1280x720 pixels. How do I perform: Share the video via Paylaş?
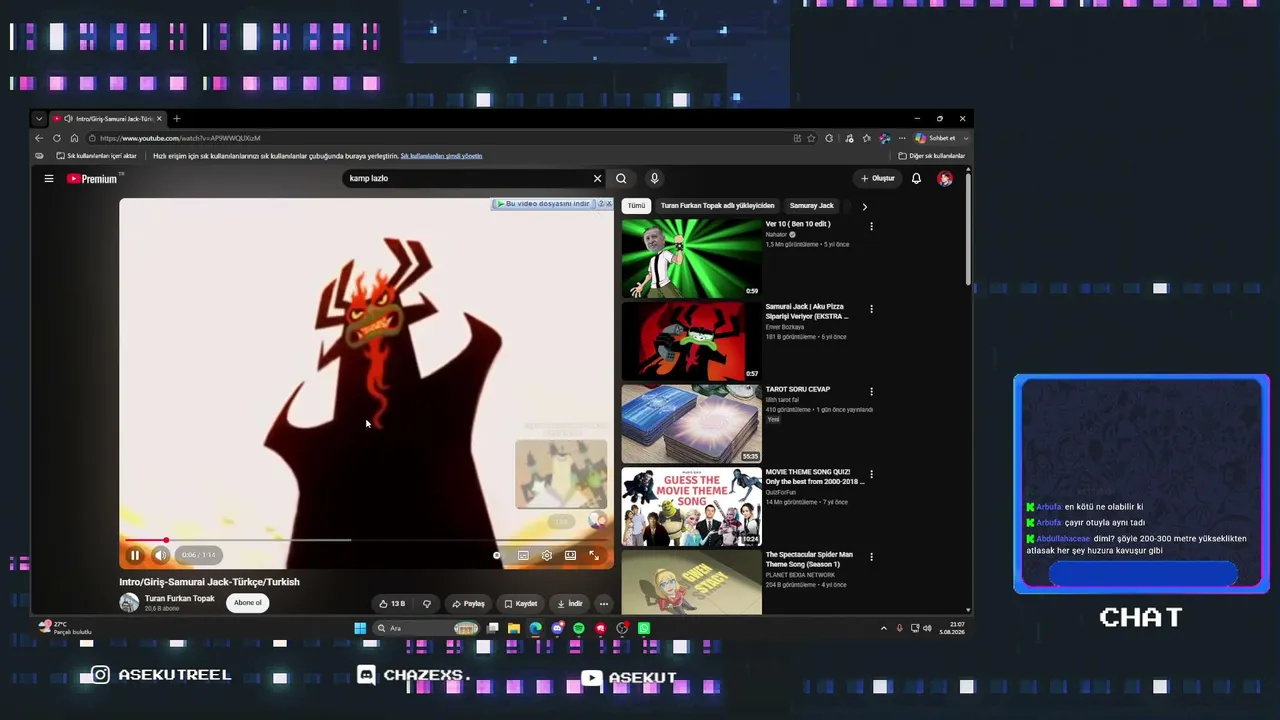(468, 604)
